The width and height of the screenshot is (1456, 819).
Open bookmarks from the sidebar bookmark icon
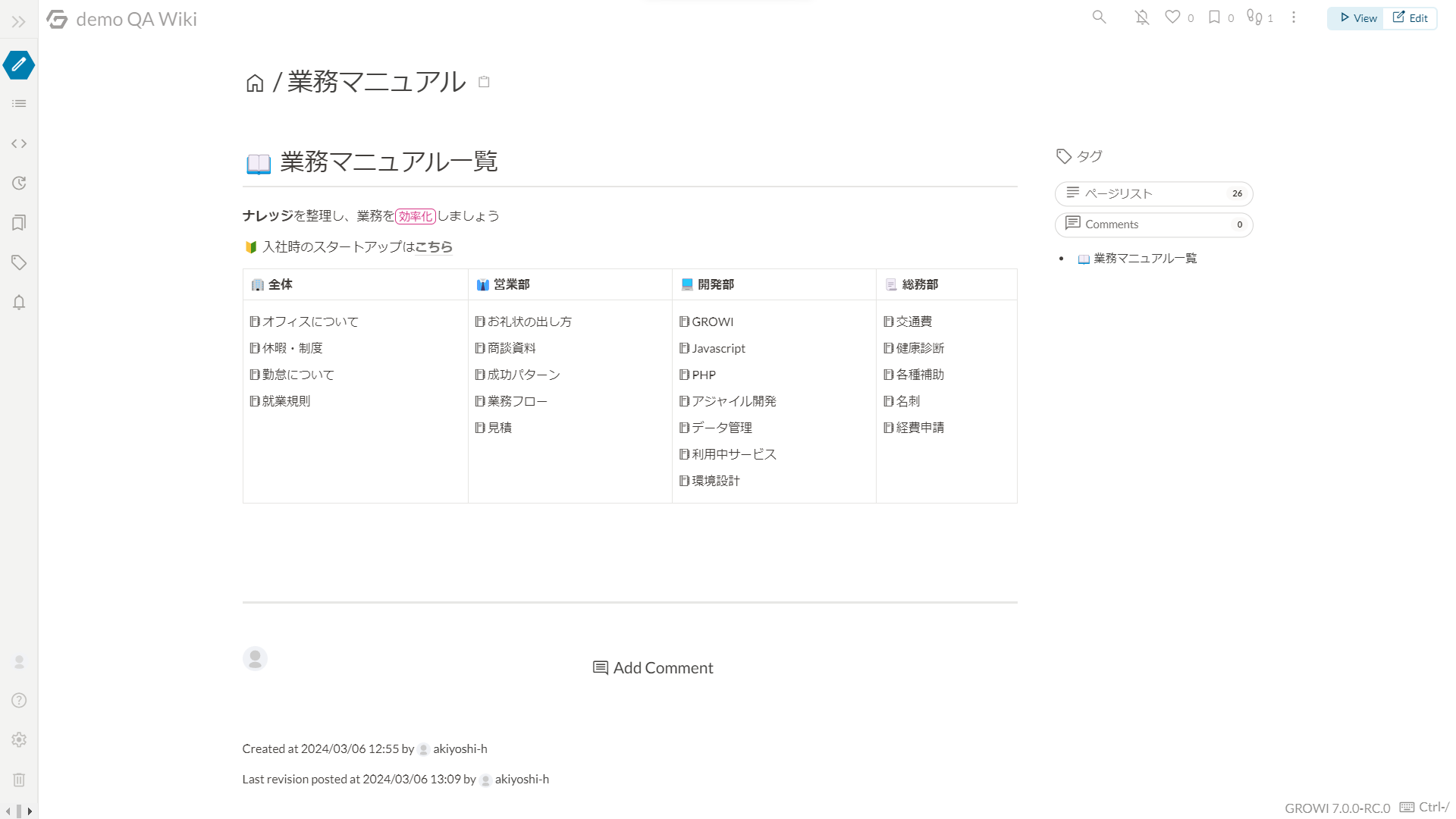point(18,222)
